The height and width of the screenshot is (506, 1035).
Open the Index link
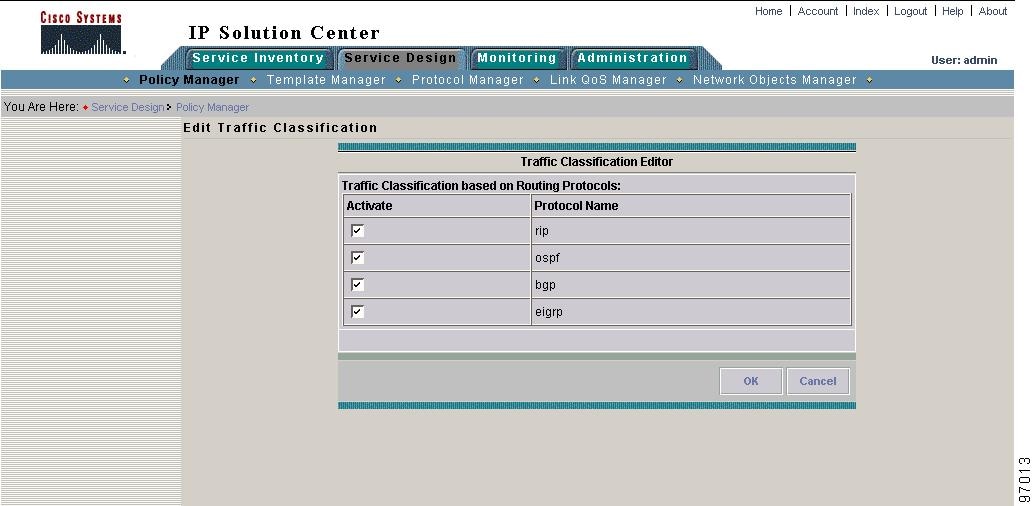click(x=866, y=11)
